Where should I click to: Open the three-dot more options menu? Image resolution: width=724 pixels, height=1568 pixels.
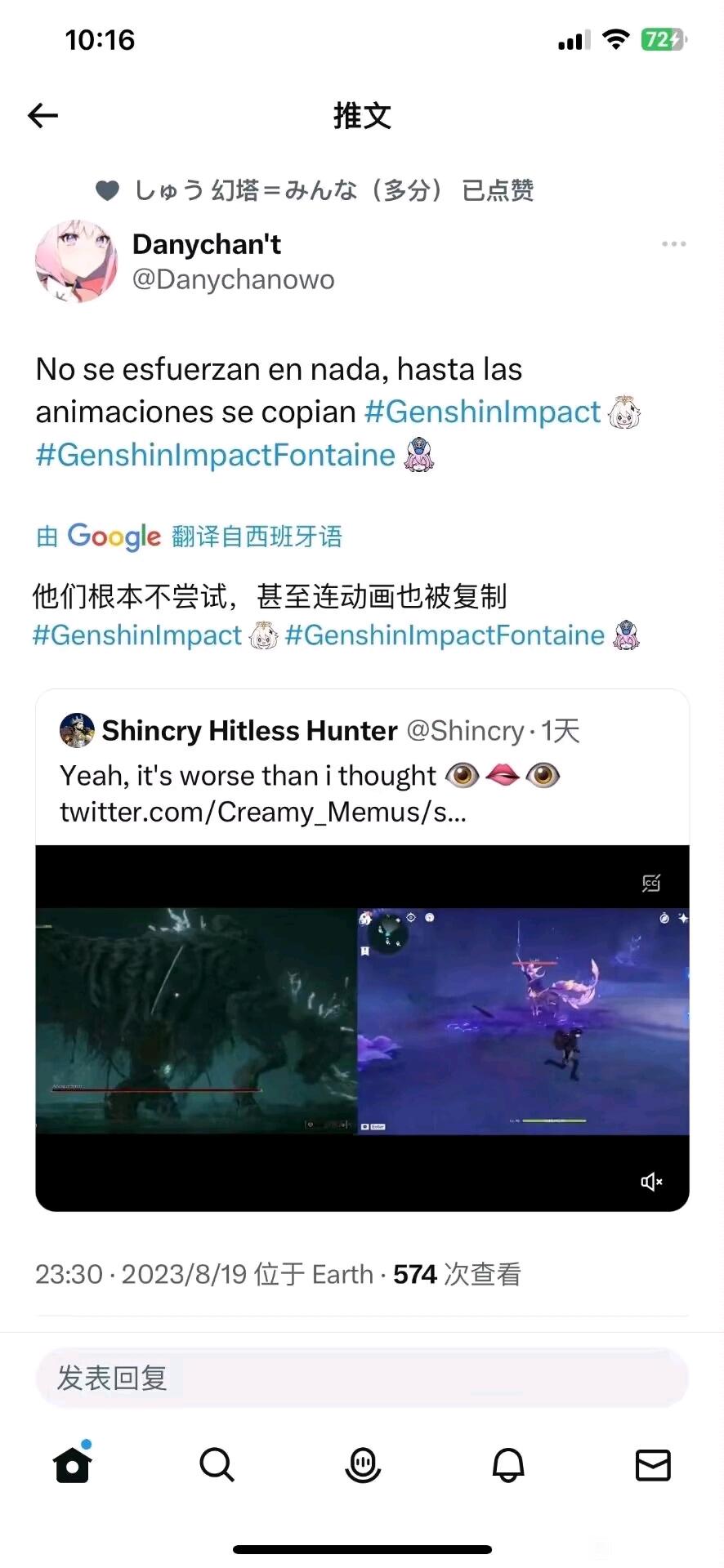[673, 243]
